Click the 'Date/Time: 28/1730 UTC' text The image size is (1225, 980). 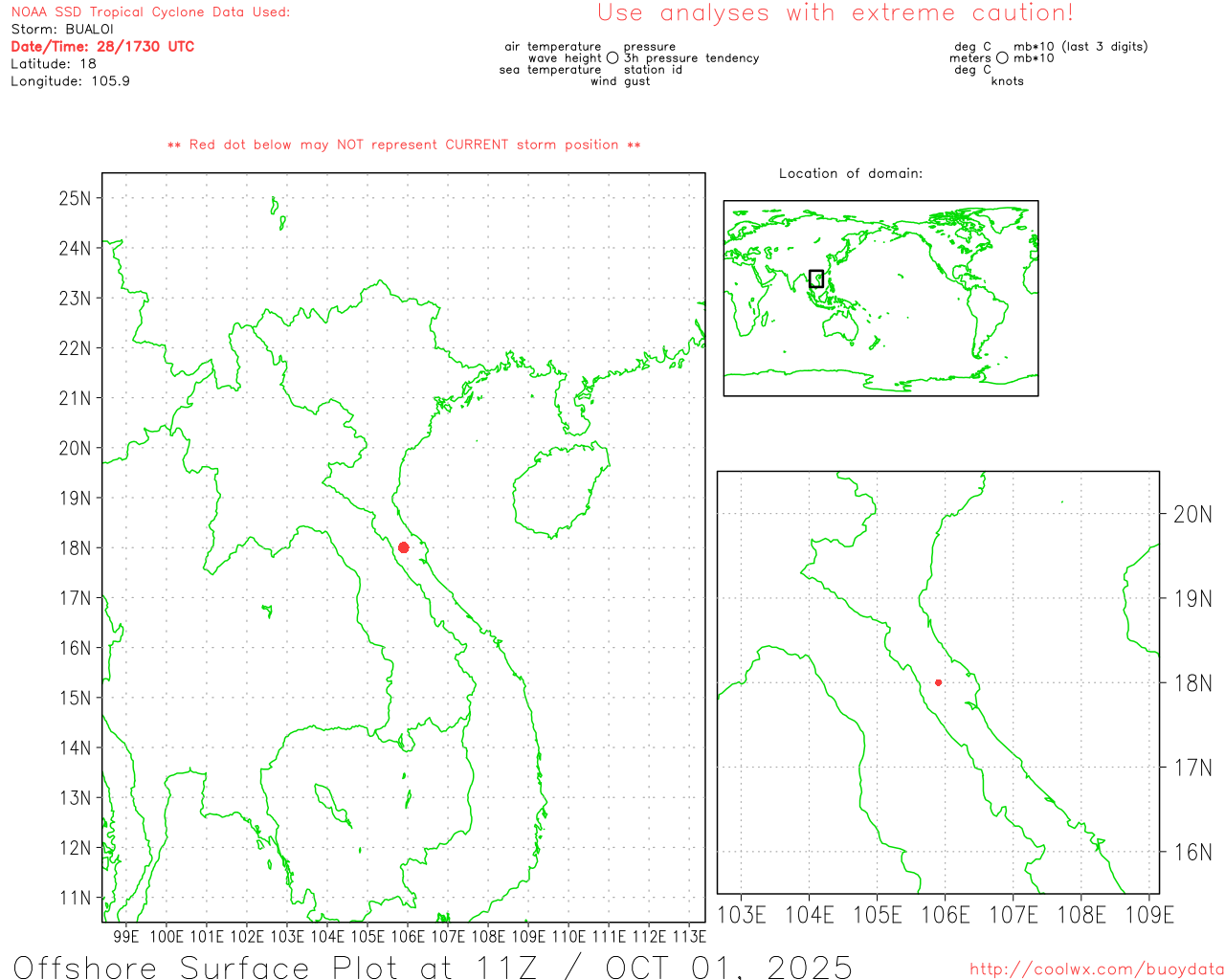[x=102, y=47]
